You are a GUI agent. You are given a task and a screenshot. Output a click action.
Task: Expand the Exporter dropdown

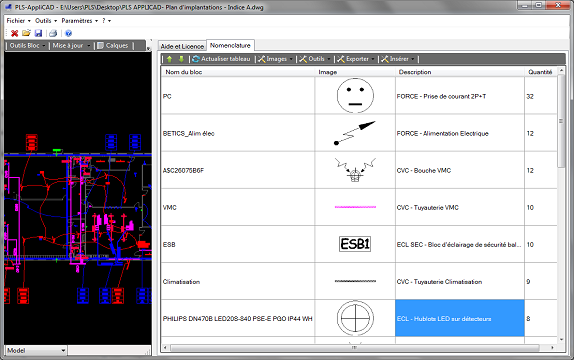(356, 59)
